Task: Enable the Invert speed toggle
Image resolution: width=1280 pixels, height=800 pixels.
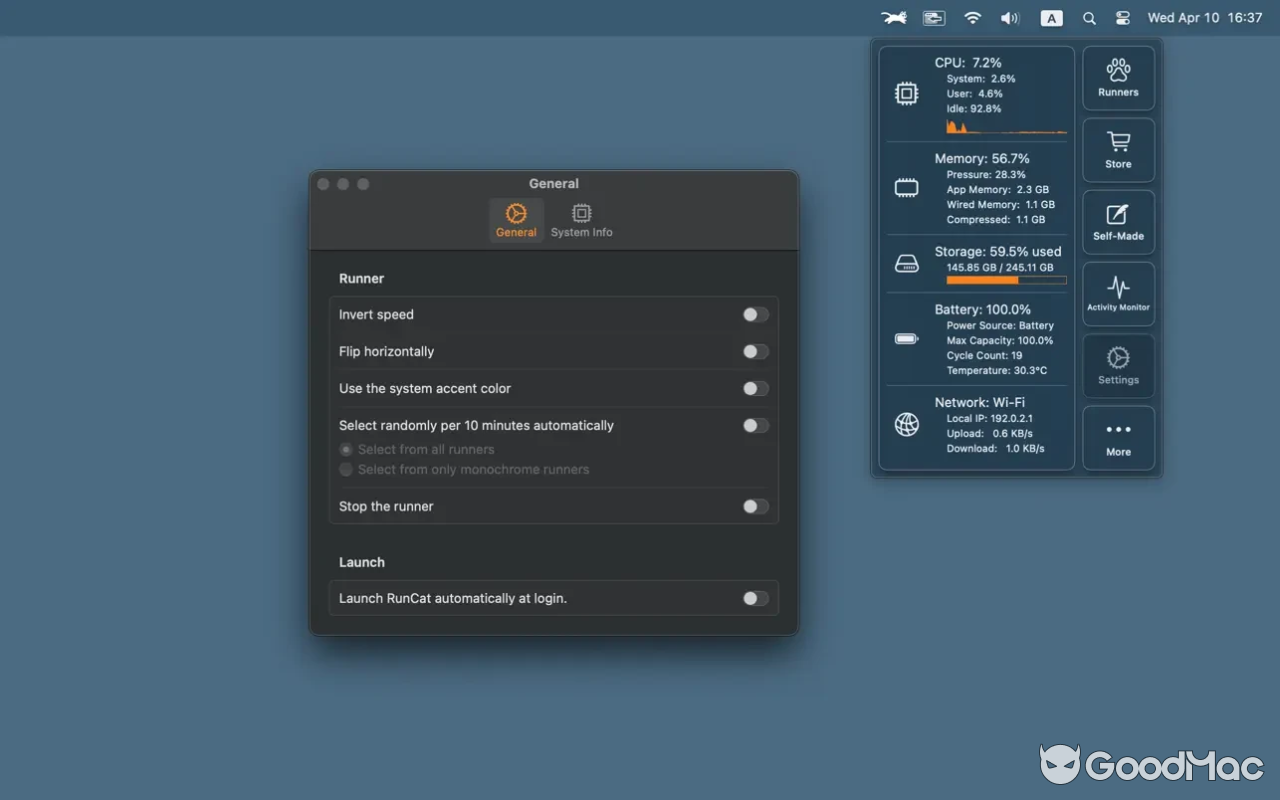Action: [x=755, y=314]
